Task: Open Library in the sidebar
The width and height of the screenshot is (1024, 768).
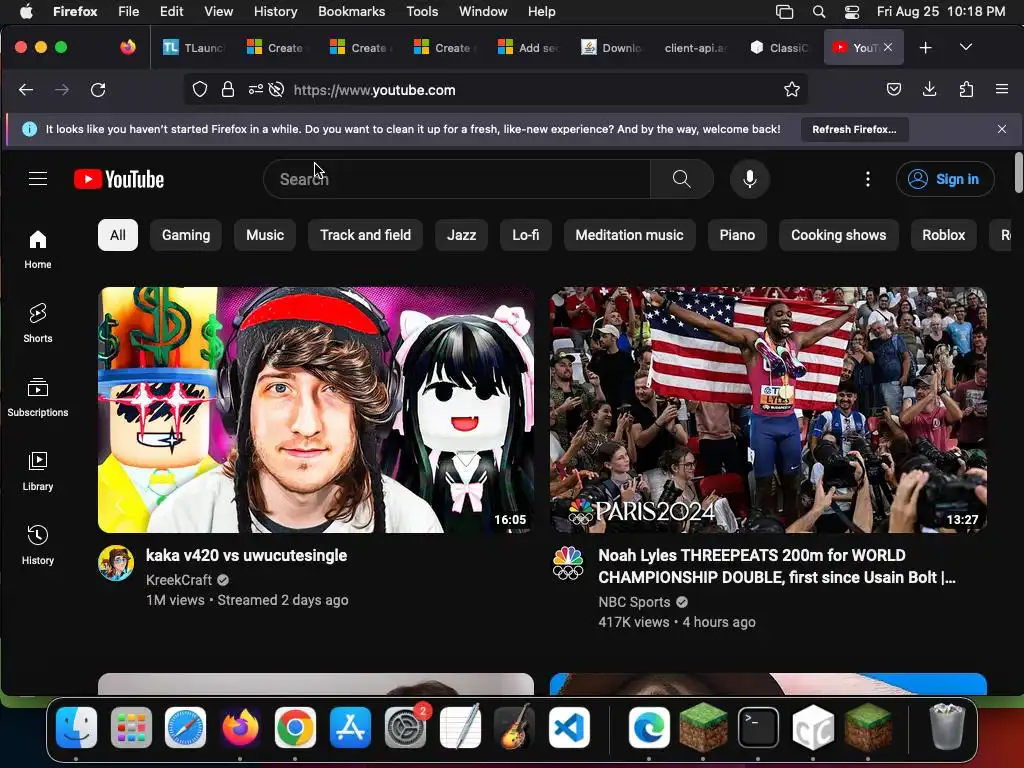Action: (38, 471)
